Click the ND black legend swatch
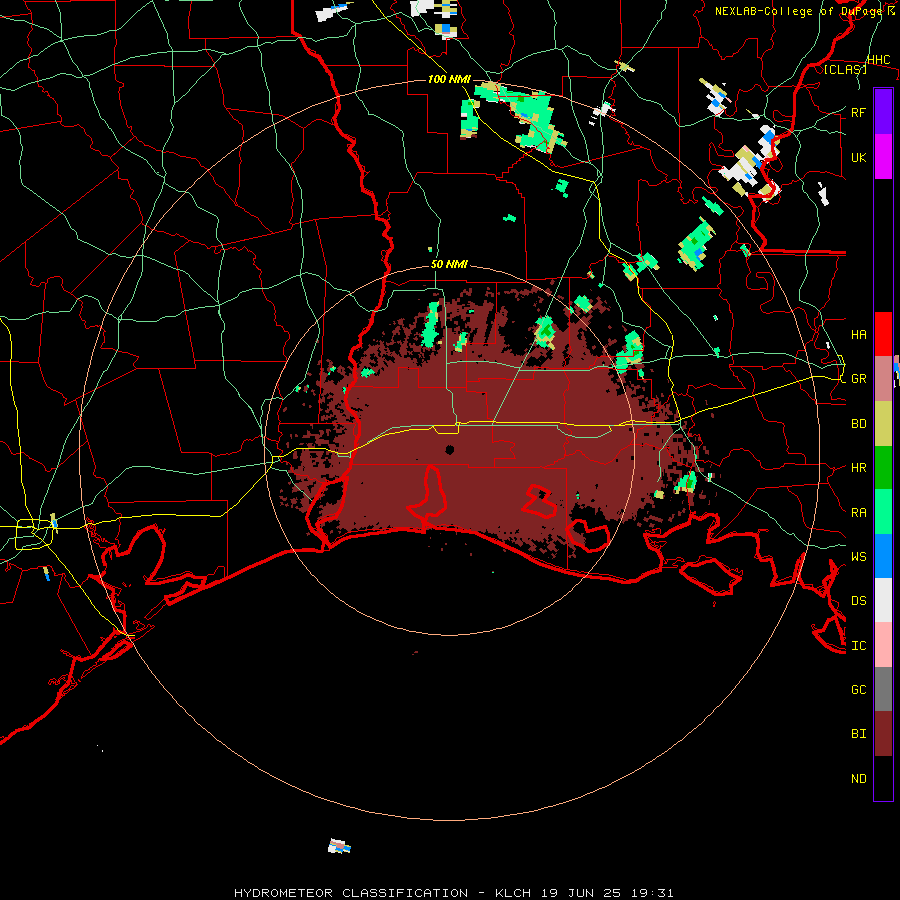This screenshot has width=900, height=900. pos(883,778)
